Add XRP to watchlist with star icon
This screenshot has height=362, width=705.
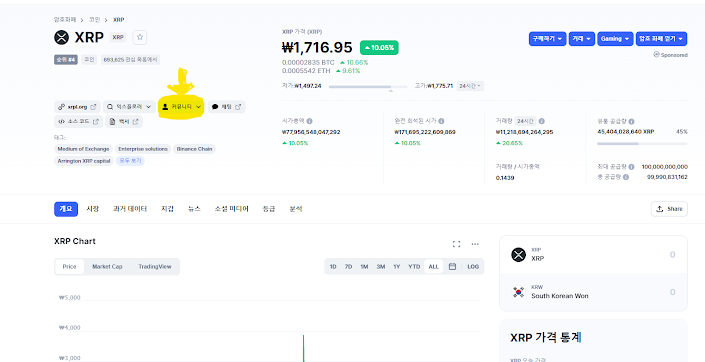coord(140,37)
